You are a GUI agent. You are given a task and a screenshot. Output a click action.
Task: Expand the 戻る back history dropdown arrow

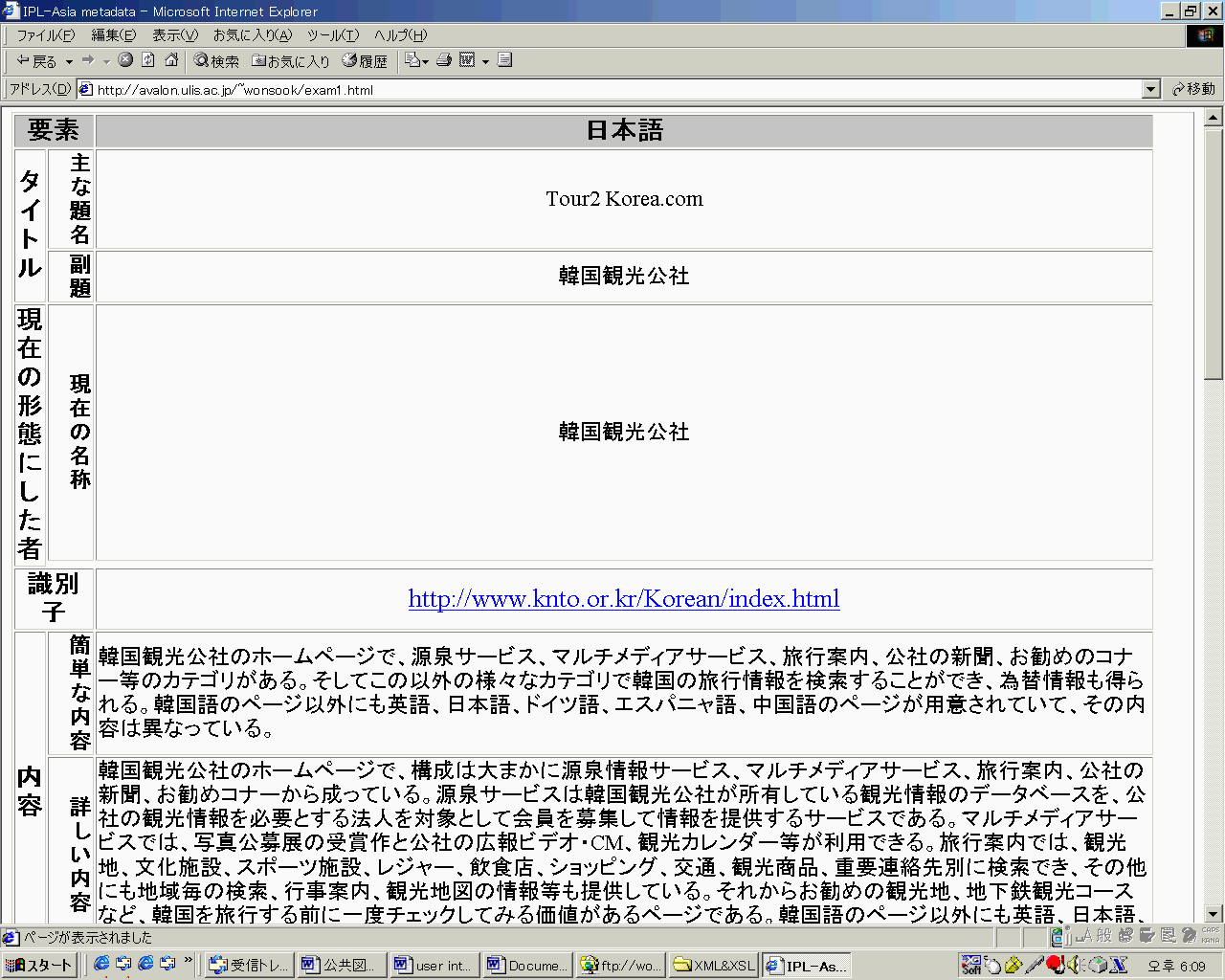(x=69, y=62)
